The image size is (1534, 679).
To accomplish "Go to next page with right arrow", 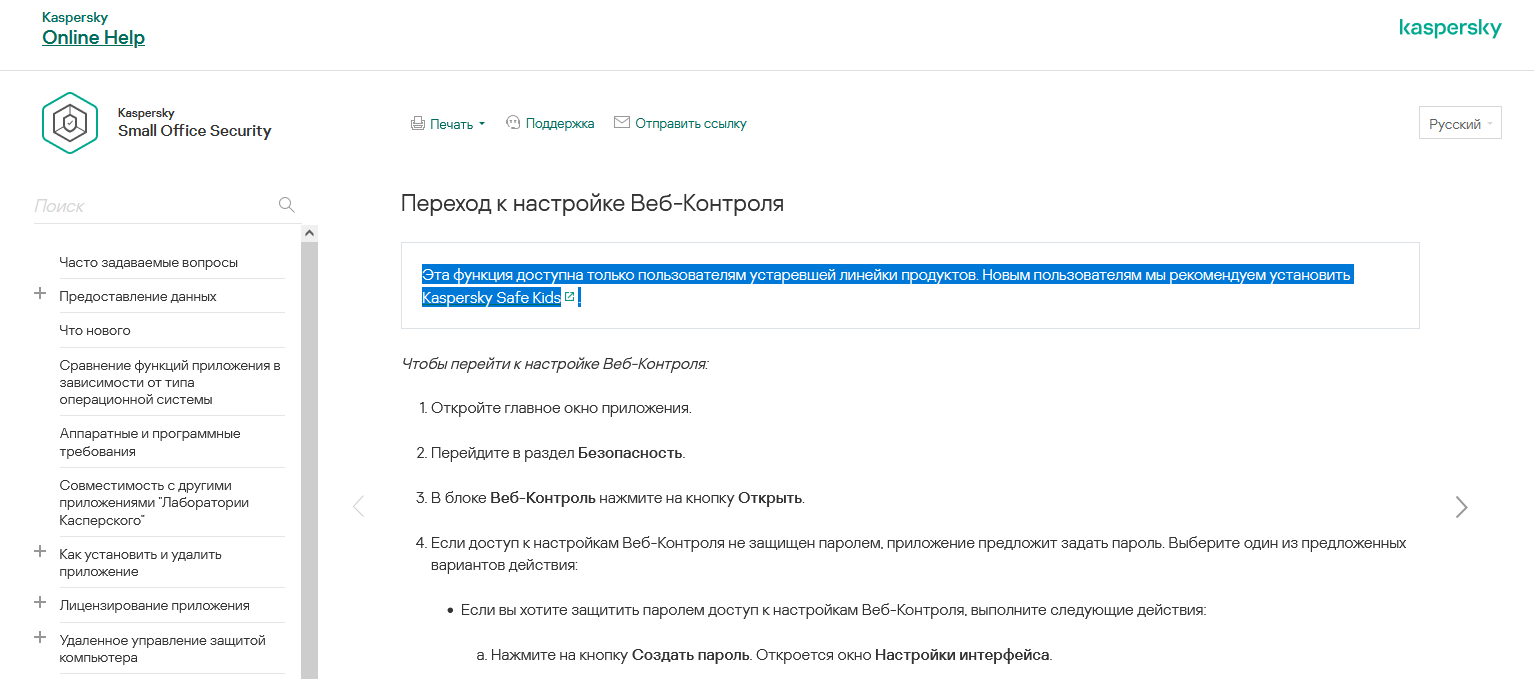I will (1461, 507).
